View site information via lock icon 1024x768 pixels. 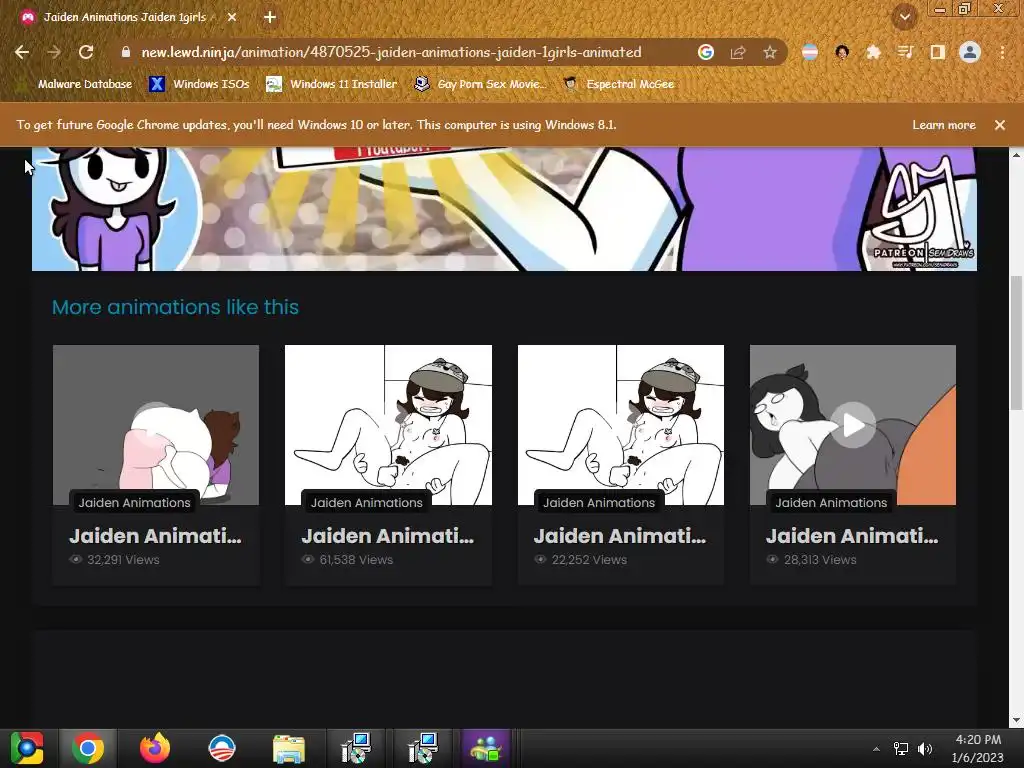(126, 52)
